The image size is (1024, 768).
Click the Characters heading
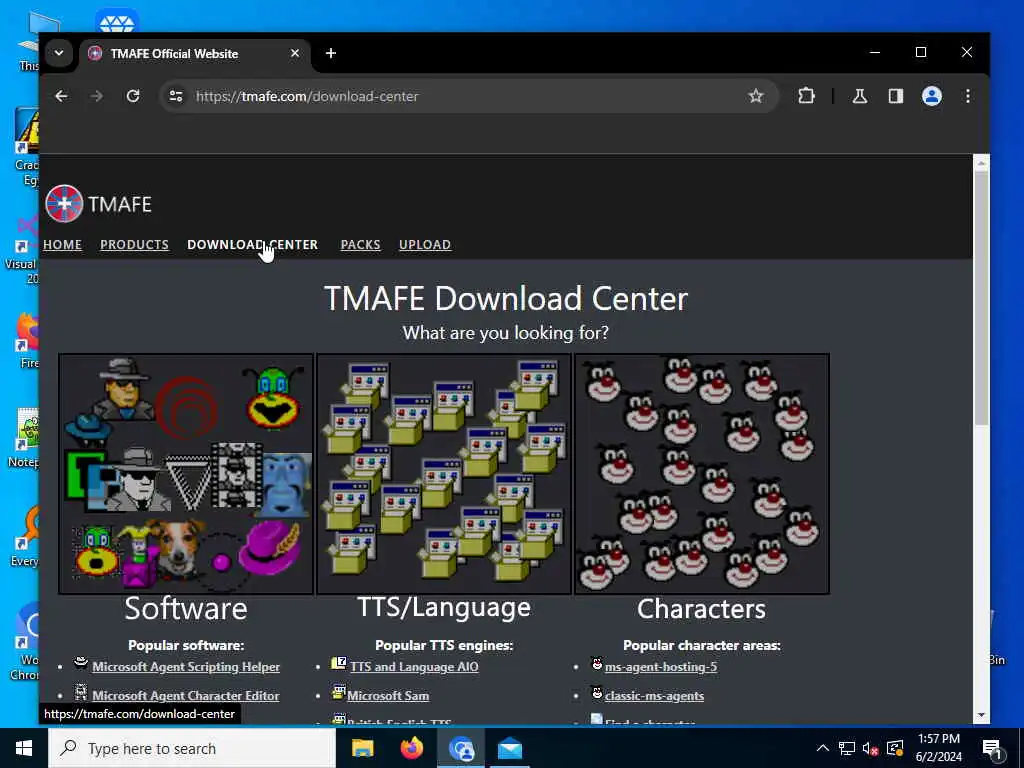point(701,609)
